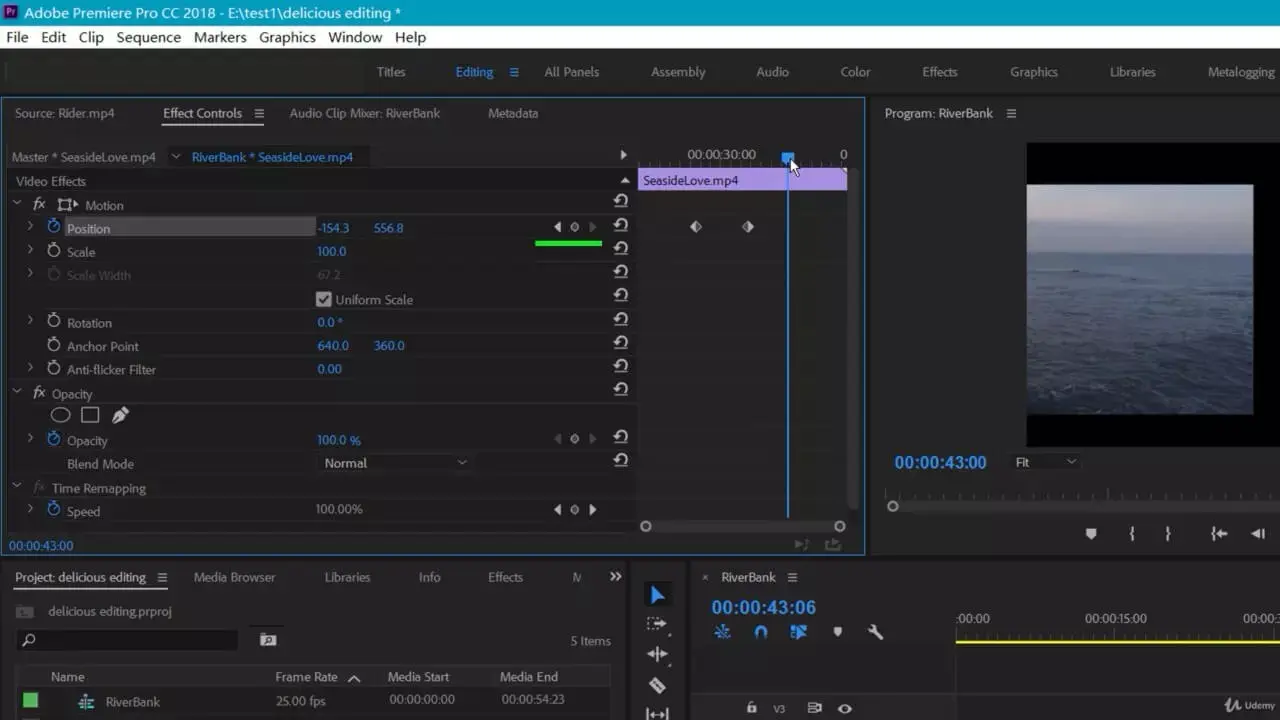Reset the Rotation parameter
Screen dimensions: 1280x720
[x=620, y=319]
